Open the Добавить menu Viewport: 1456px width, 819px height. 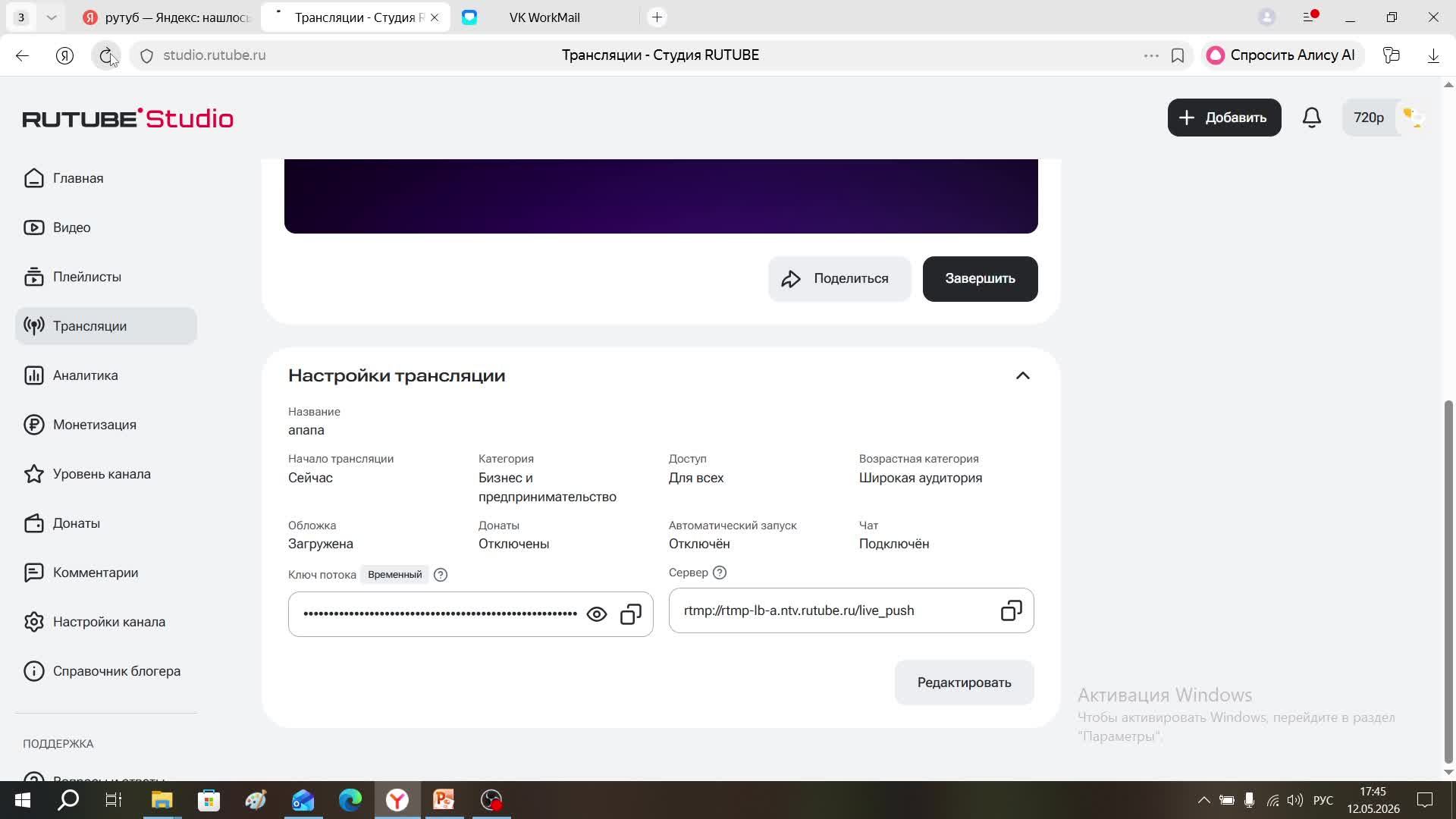(1225, 118)
